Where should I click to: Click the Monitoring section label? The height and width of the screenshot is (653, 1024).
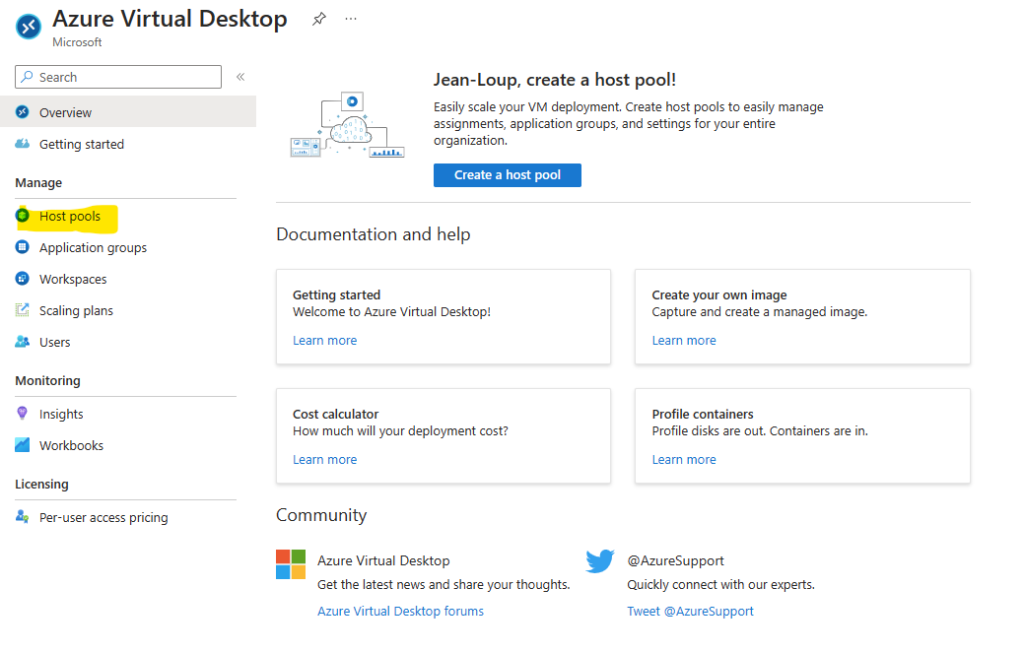48,381
